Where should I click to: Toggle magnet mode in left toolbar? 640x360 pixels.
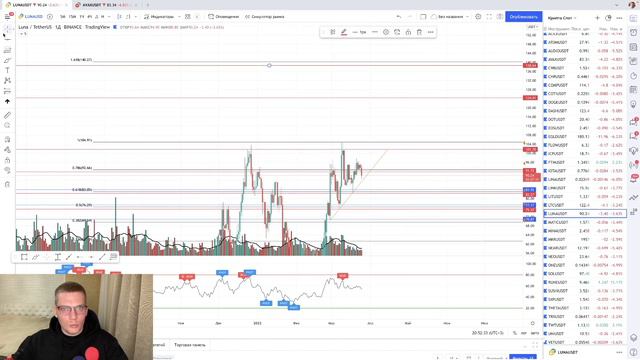coord(7,140)
